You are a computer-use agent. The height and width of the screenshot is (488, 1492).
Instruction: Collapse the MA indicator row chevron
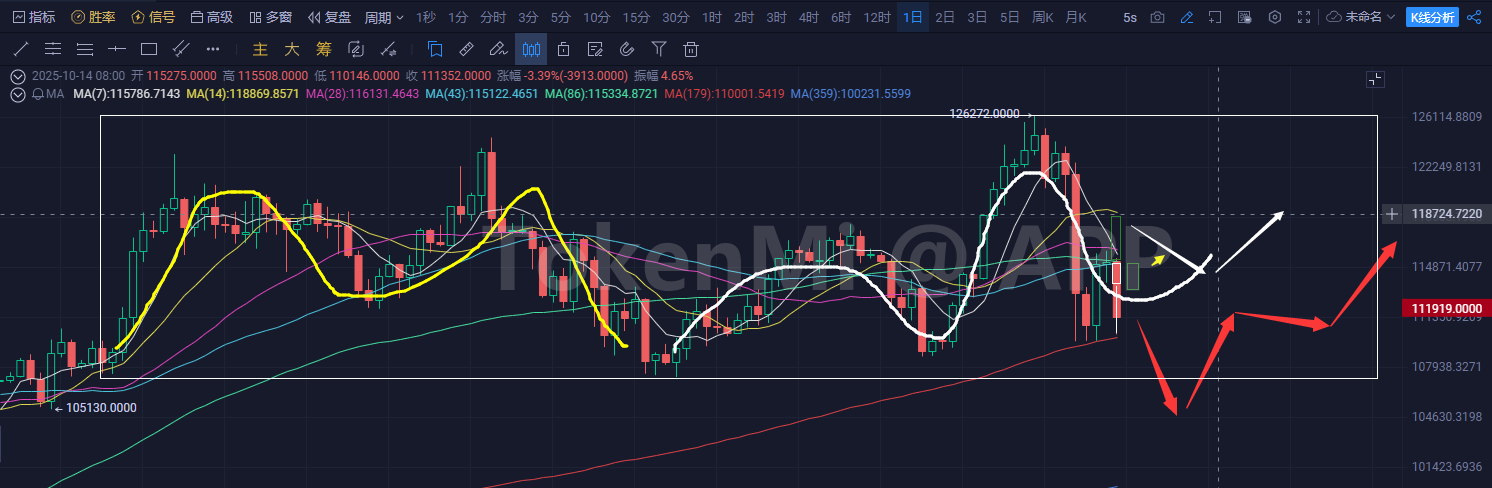pos(17,94)
